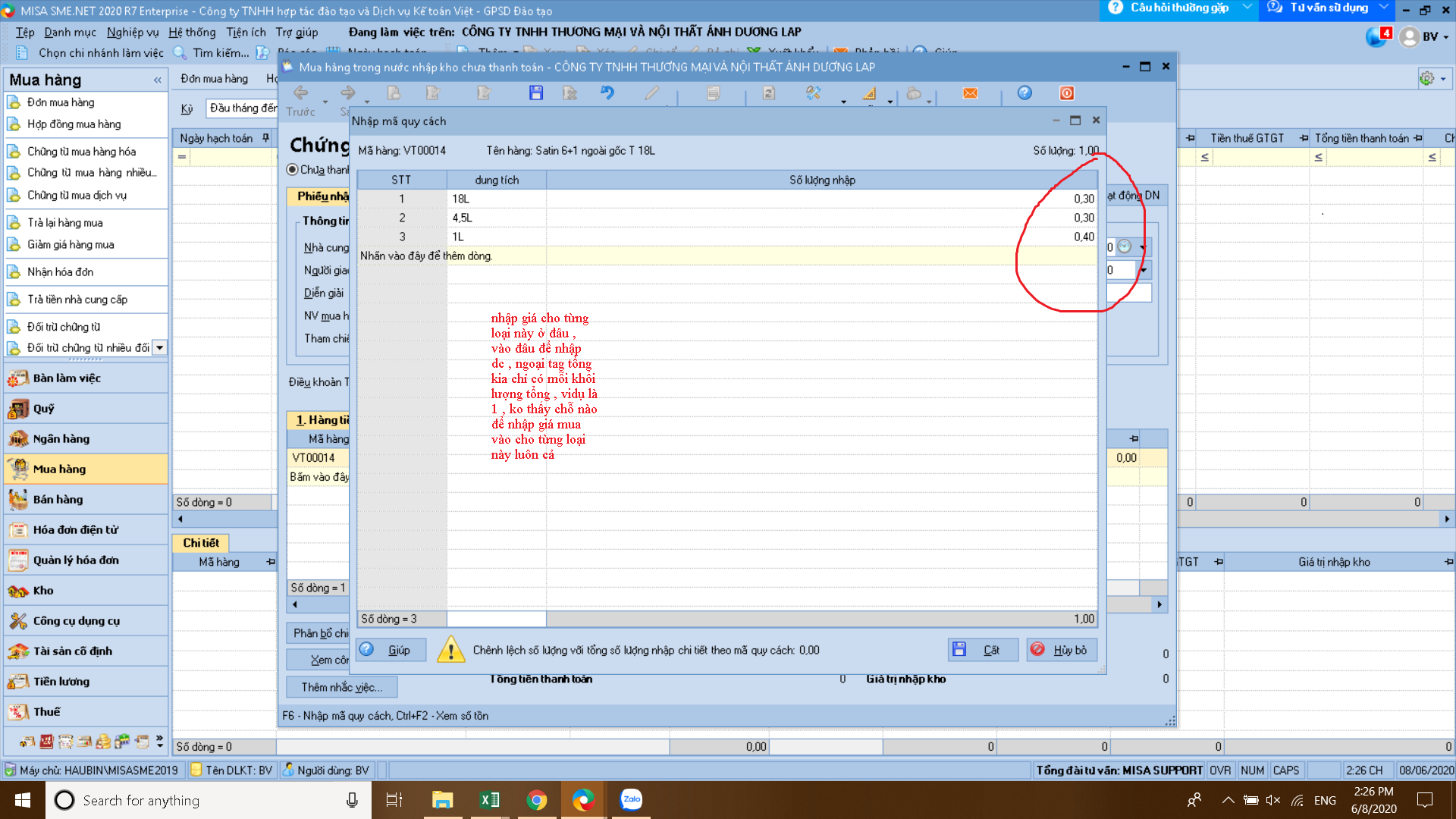Open the Danh mục menu
The width and height of the screenshot is (1456, 819).
click(x=70, y=32)
